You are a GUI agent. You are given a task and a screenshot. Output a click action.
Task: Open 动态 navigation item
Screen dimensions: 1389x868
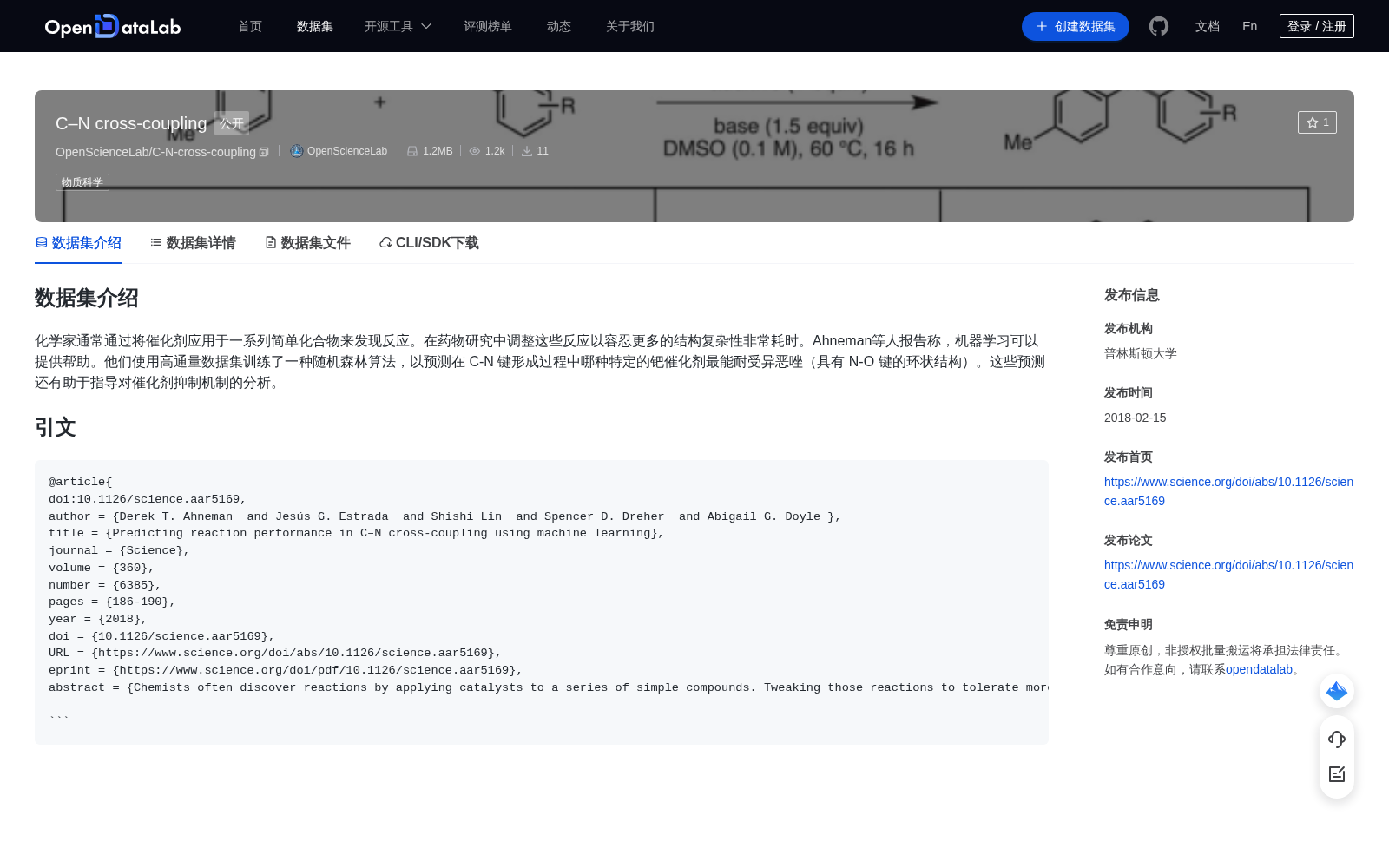tap(559, 26)
